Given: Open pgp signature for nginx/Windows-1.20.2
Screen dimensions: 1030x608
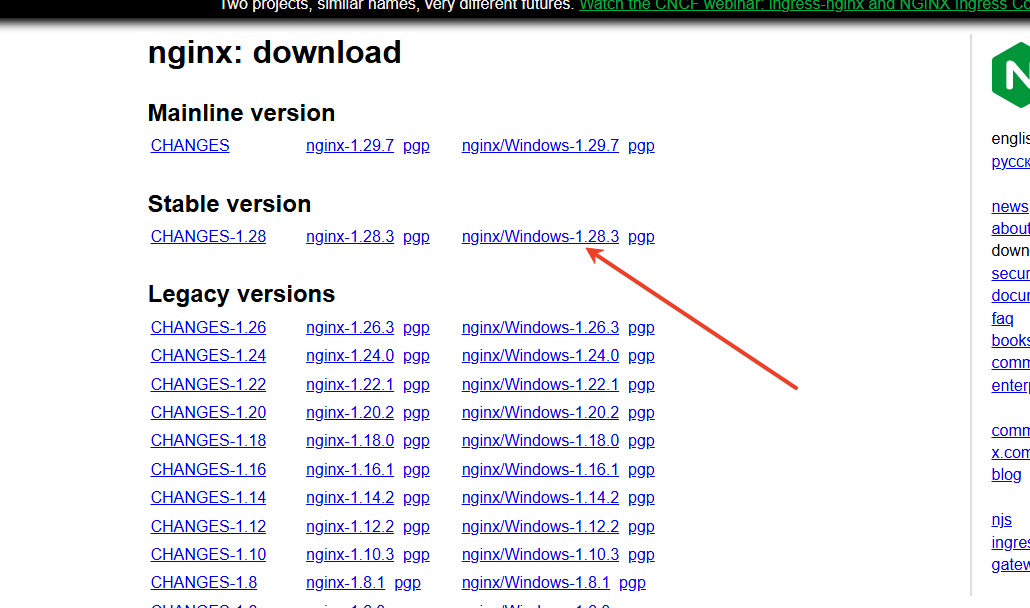Looking at the screenshot, I should (x=641, y=412).
